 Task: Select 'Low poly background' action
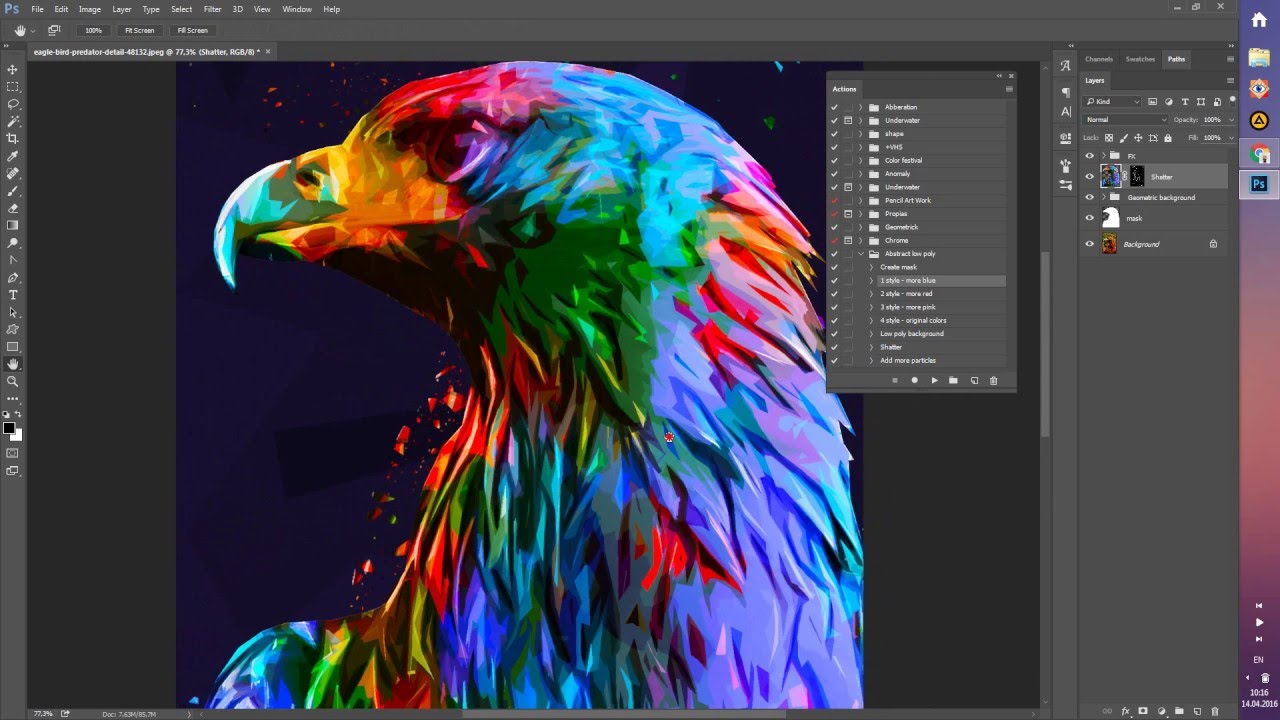pos(912,334)
